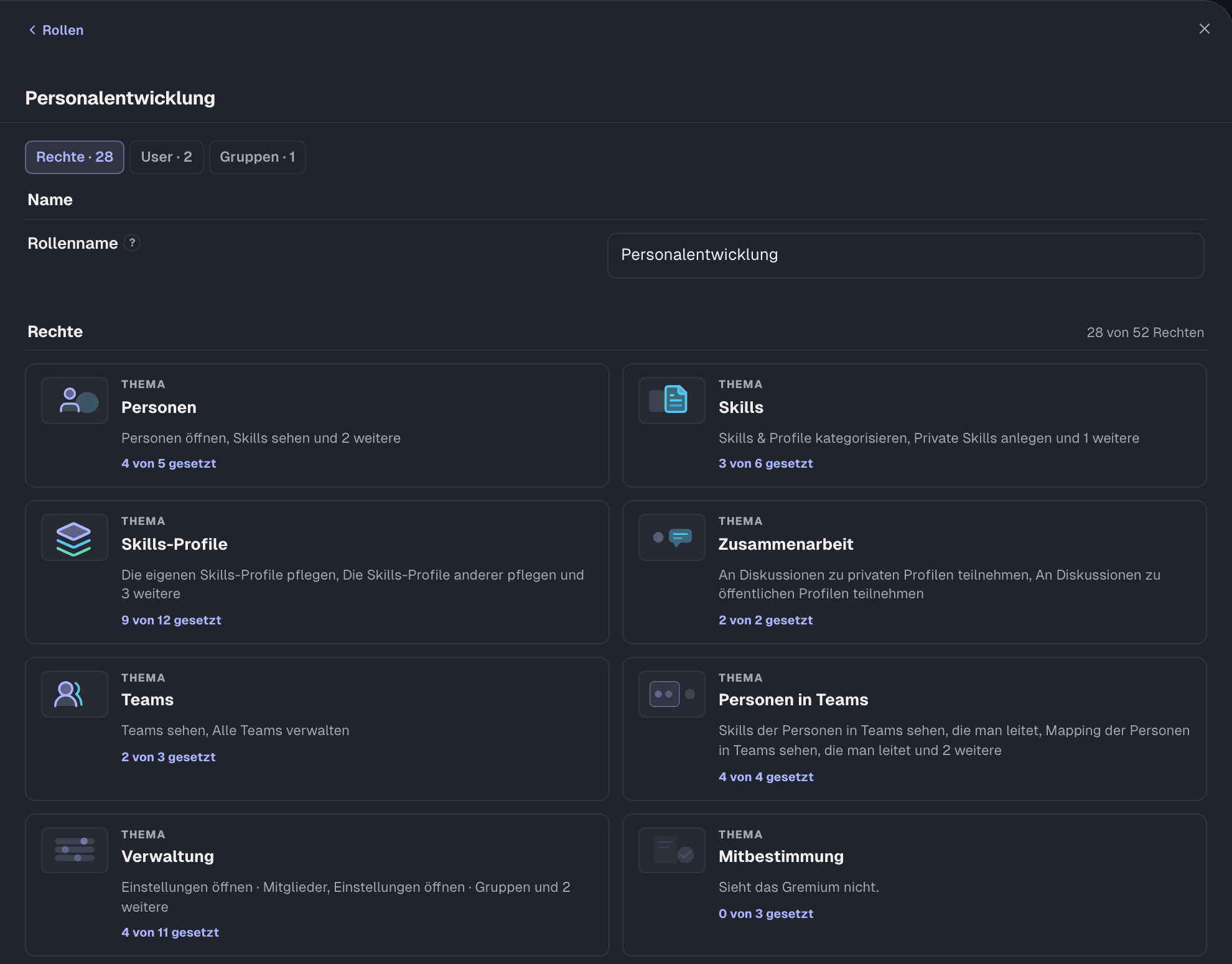This screenshot has width=1232, height=964.
Task: Open the Mitbestimmung theme heading
Action: point(781,856)
